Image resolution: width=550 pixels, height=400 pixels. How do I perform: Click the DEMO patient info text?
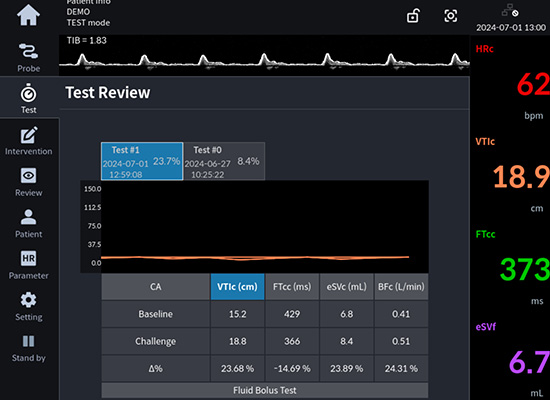point(78,12)
